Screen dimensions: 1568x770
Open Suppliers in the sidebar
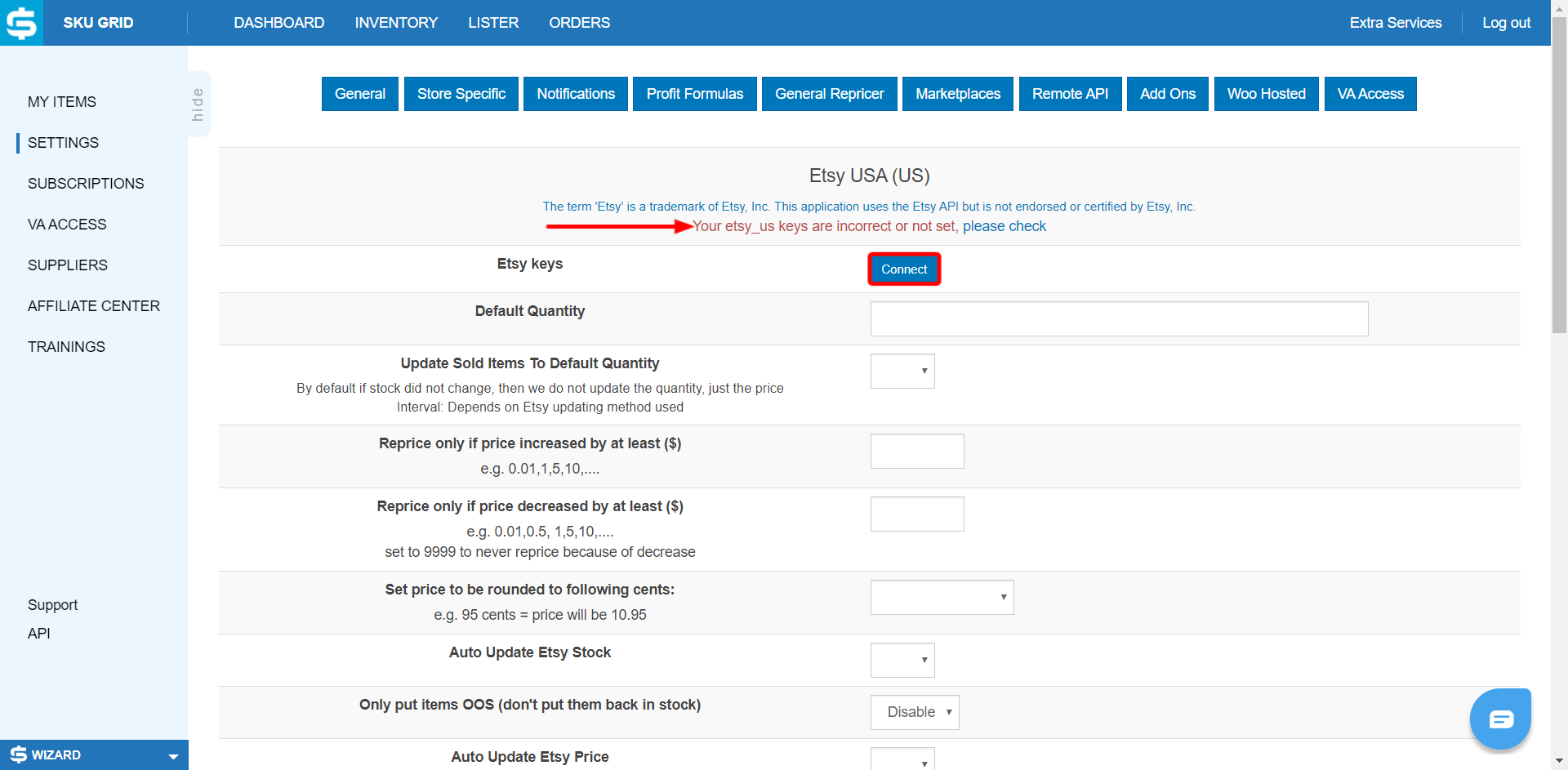click(68, 265)
